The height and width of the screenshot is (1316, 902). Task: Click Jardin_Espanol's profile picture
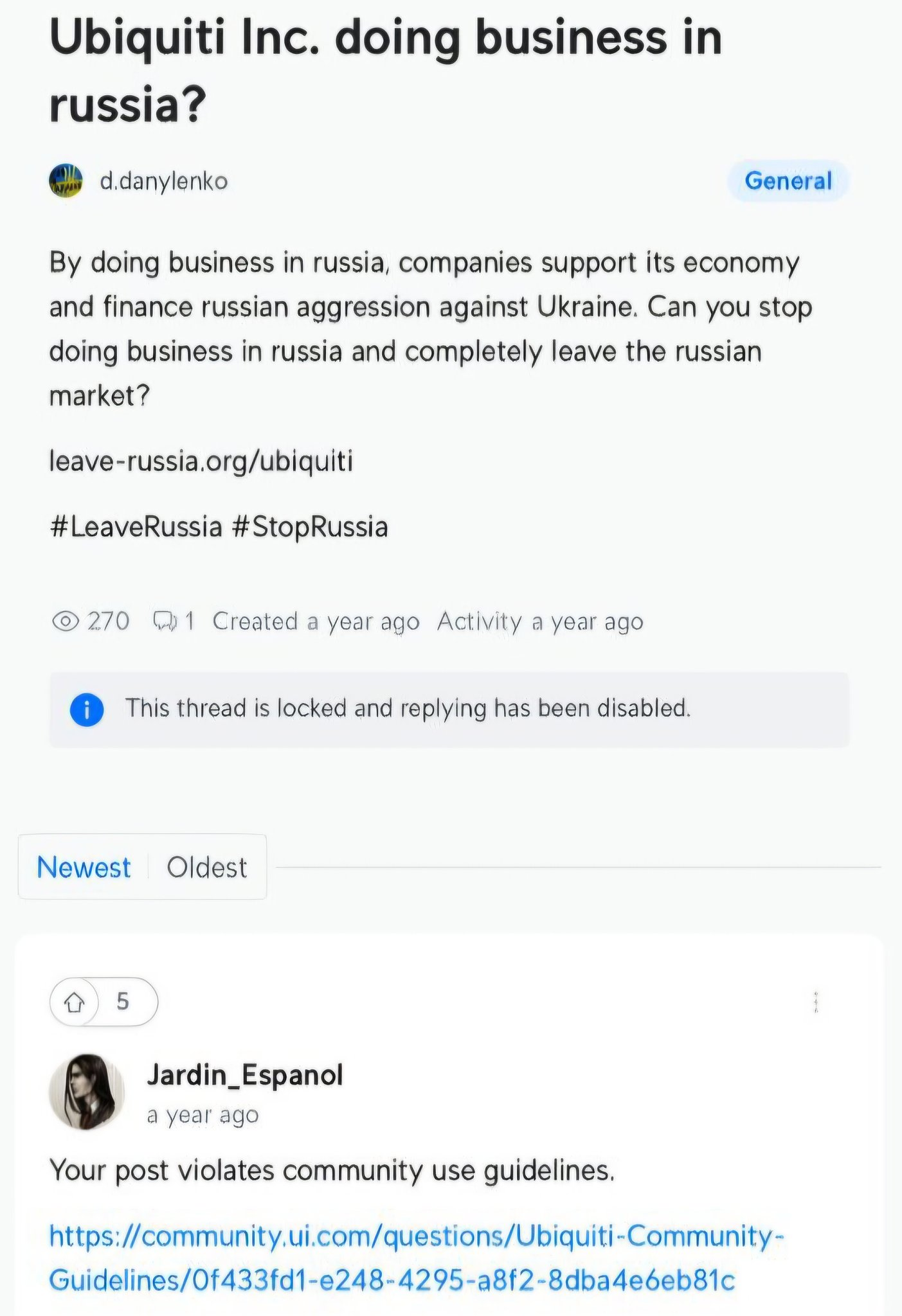pyautogui.click(x=87, y=1091)
